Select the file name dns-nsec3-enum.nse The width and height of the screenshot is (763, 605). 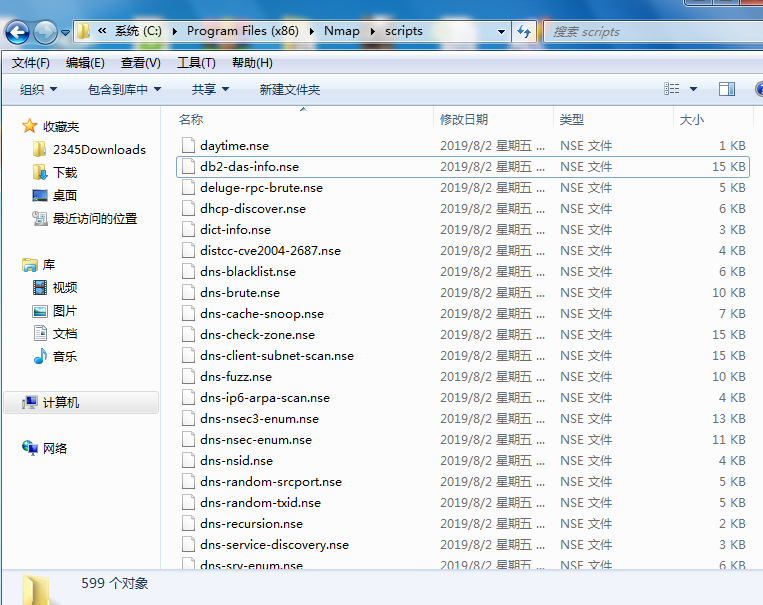coord(259,419)
